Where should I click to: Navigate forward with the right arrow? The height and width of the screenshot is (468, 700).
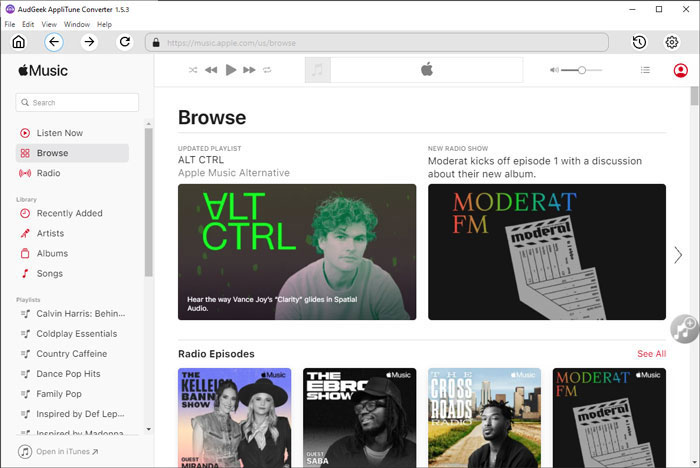89,42
